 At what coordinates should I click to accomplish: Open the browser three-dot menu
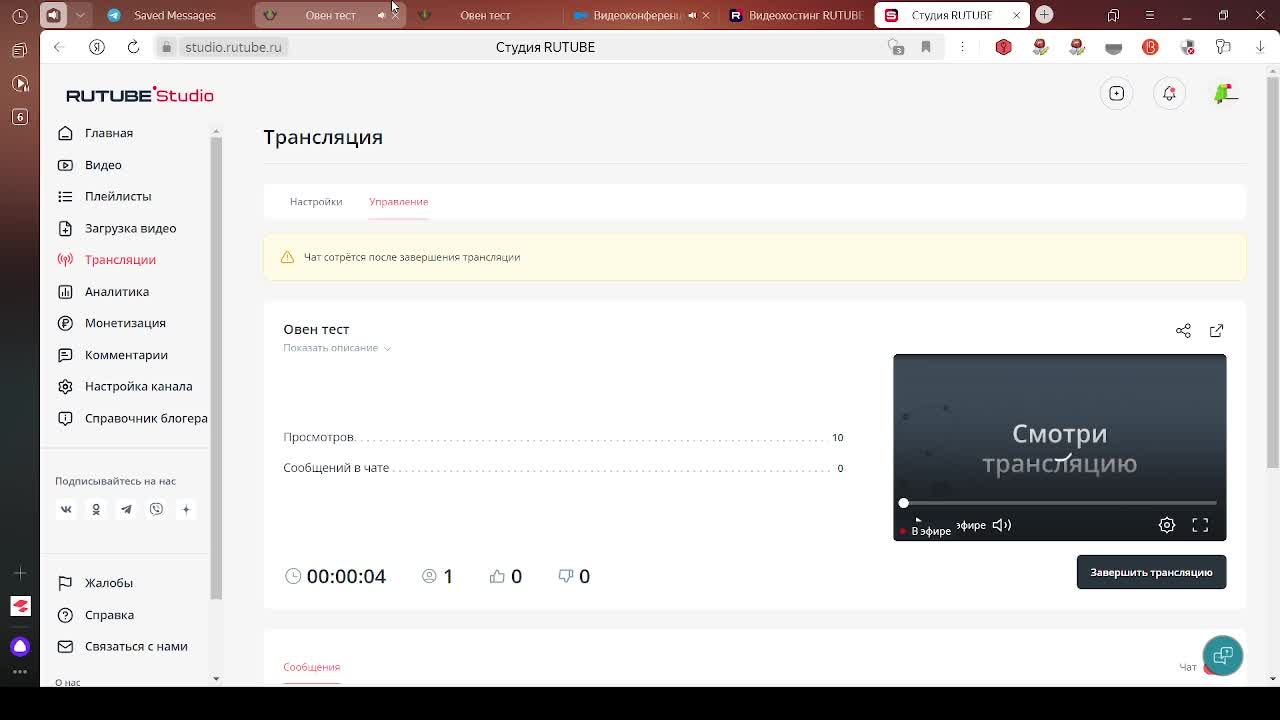pos(962,47)
